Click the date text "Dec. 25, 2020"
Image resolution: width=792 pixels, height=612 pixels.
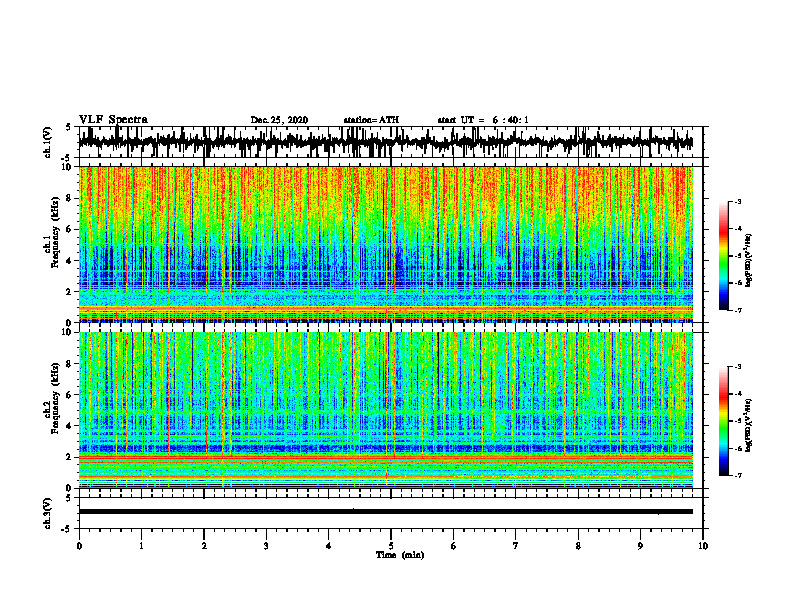(x=279, y=120)
